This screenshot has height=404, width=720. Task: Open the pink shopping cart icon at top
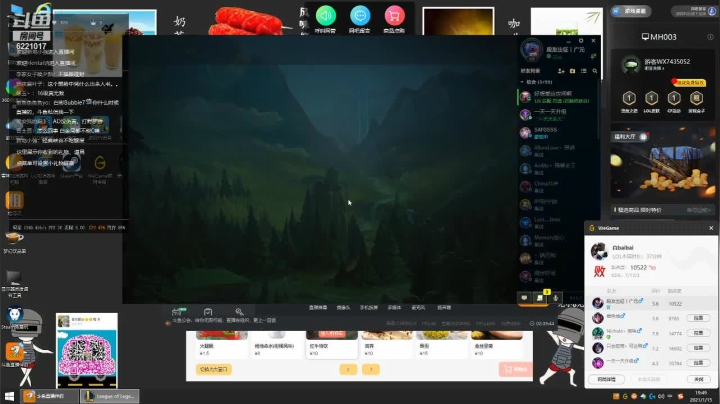pos(394,16)
